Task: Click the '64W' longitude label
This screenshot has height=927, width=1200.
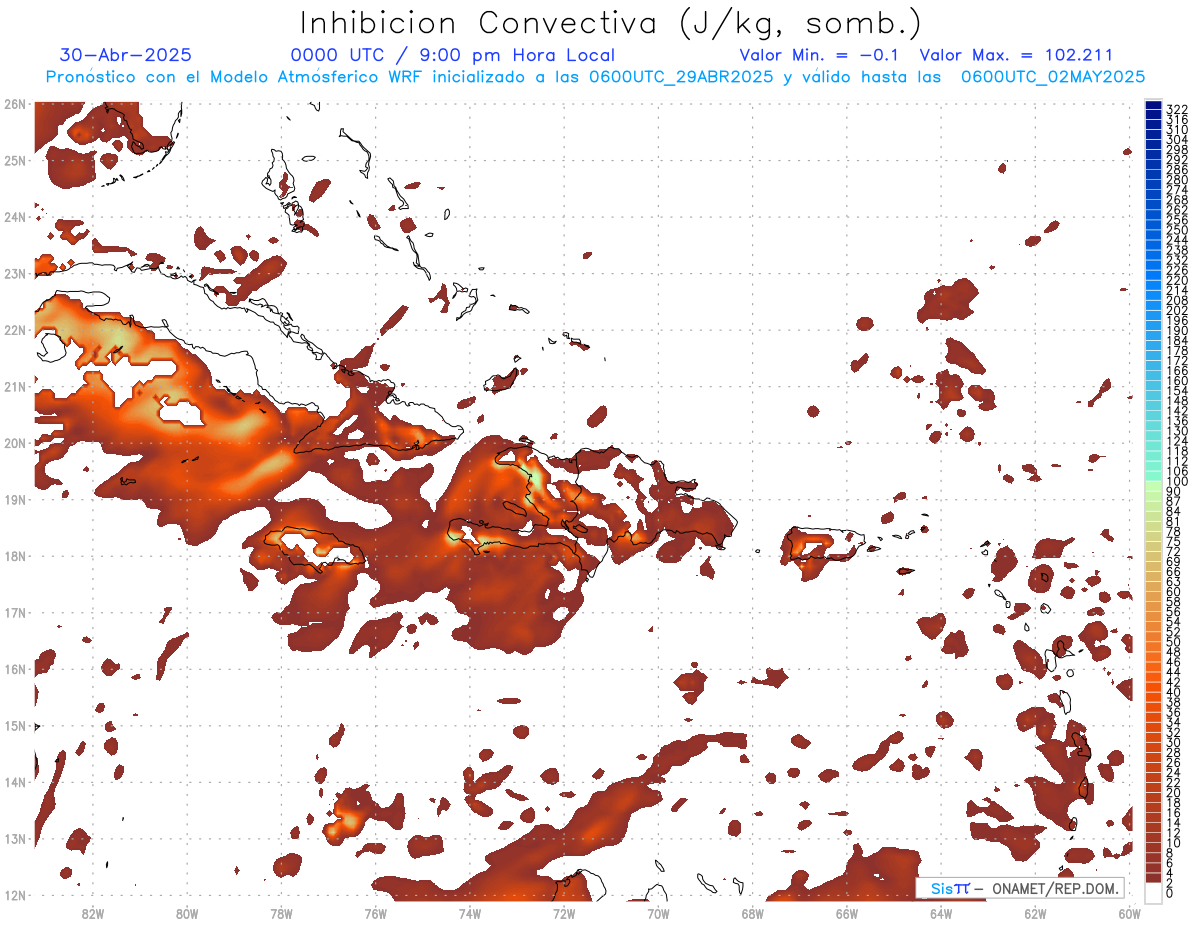Action: click(941, 914)
